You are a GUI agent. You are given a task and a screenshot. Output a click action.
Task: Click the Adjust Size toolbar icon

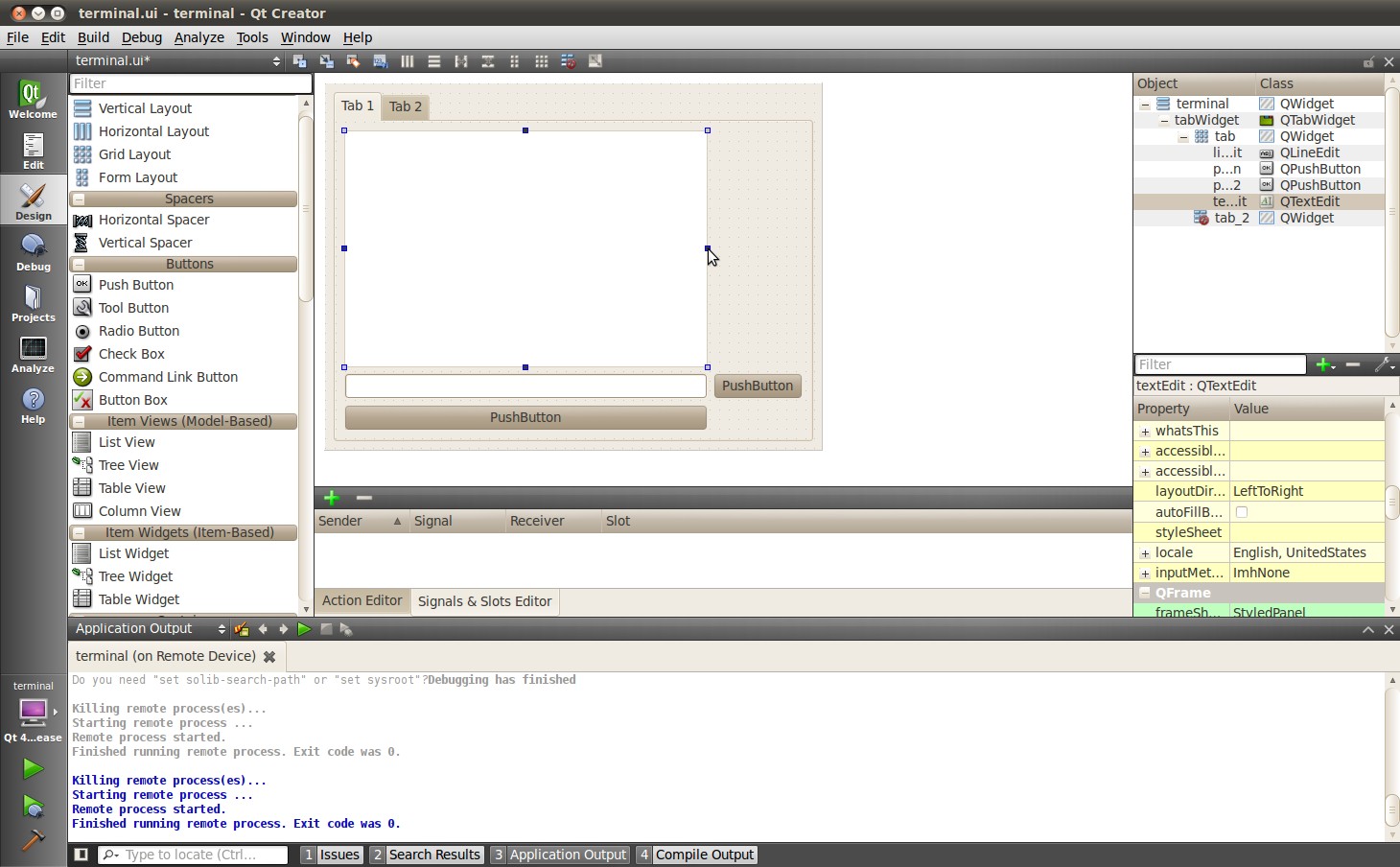coord(595,60)
